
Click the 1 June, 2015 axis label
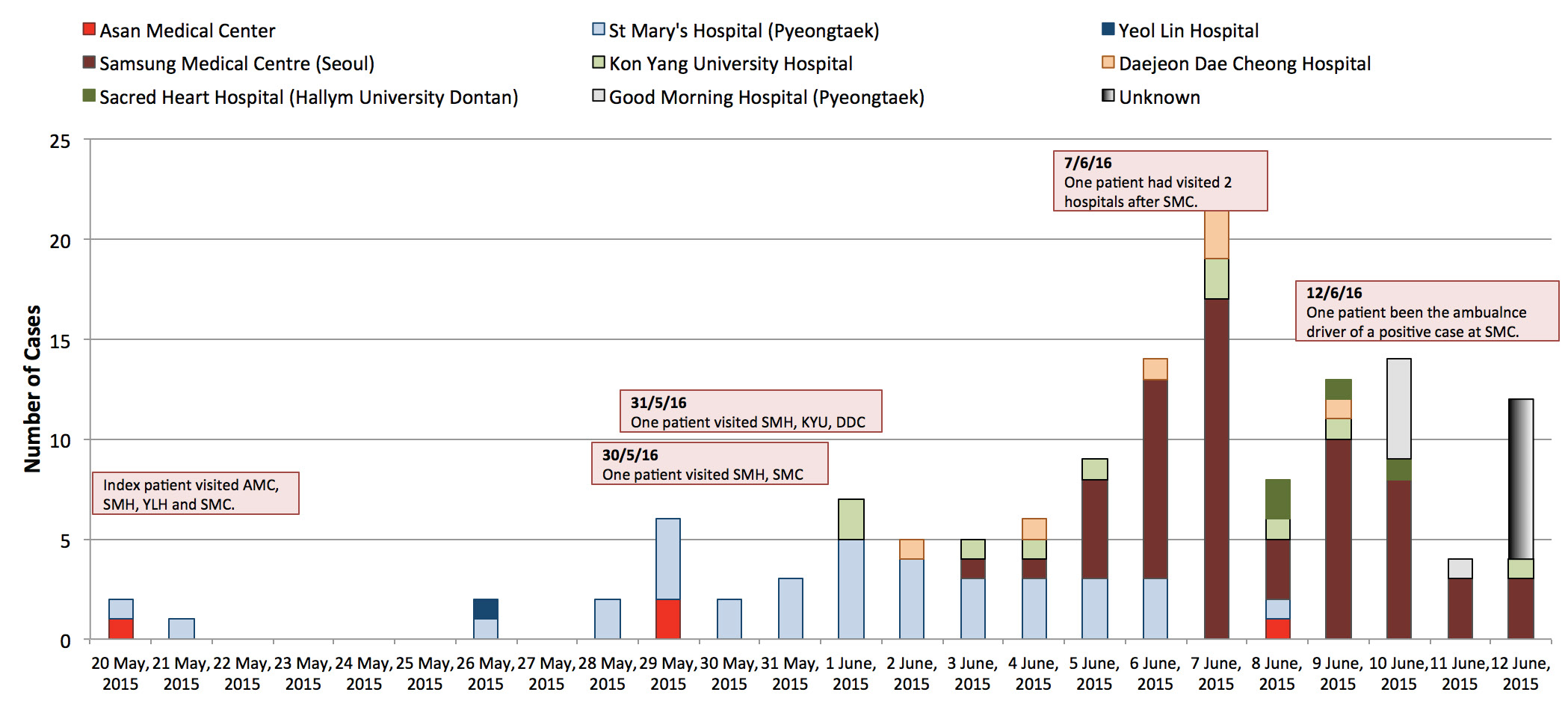point(851,673)
